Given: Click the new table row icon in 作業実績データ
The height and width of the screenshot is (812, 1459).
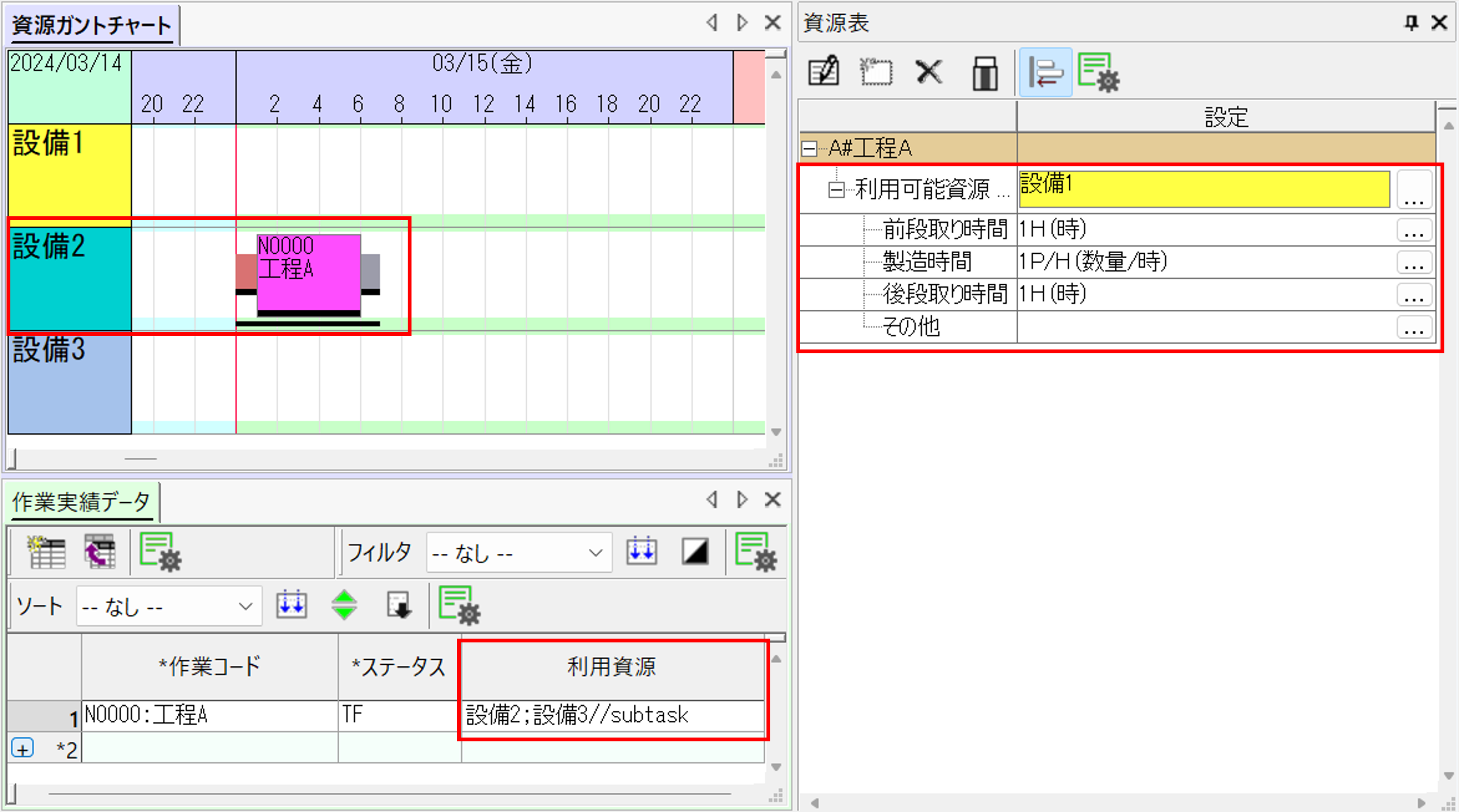Looking at the screenshot, I should click(x=46, y=552).
